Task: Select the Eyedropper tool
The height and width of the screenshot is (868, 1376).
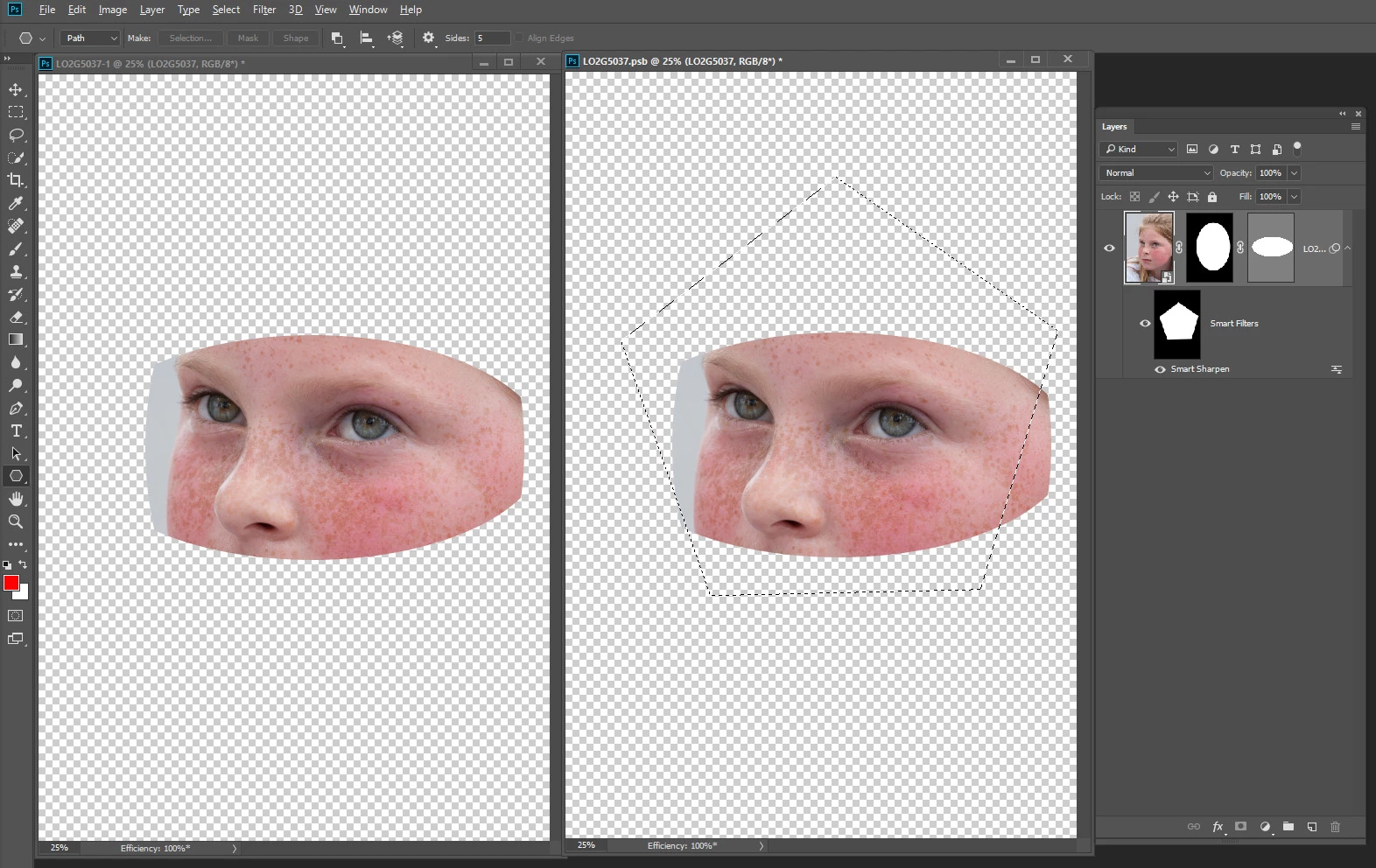Action: click(x=16, y=203)
